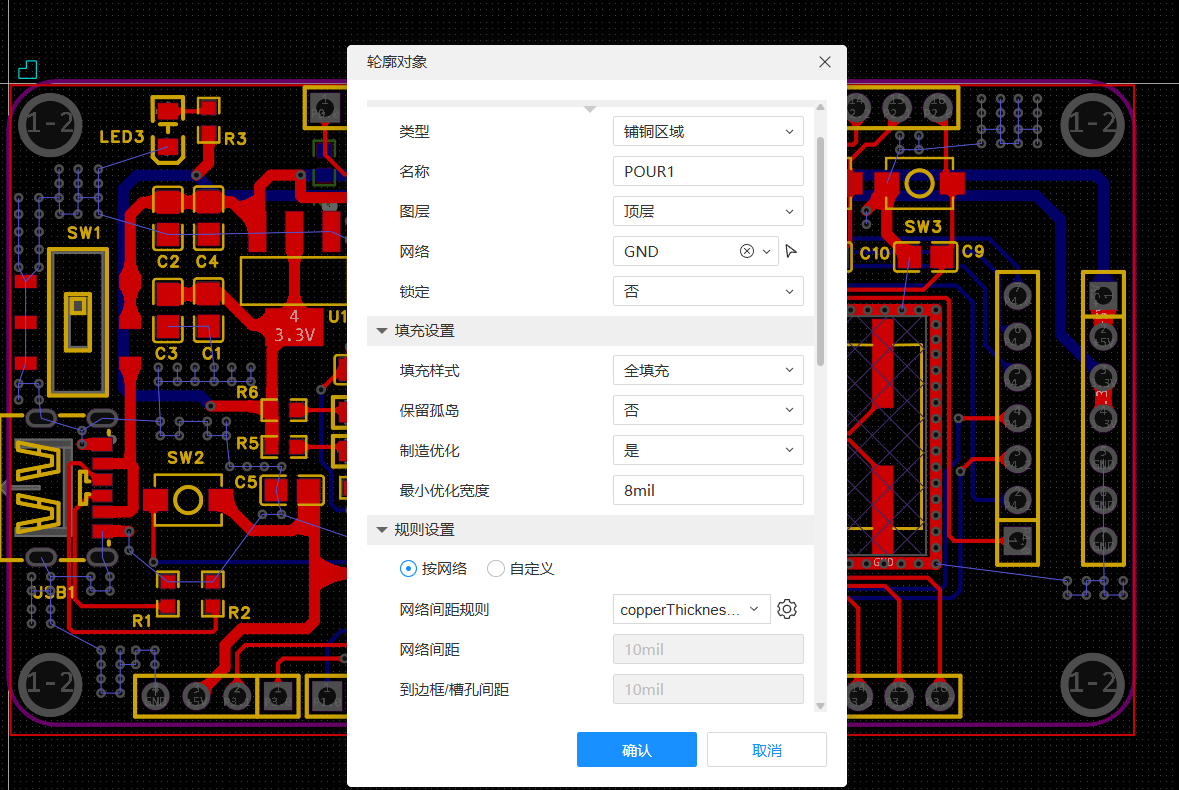Click the dialog scrollbar up arrow
The height and width of the screenshot is (790, 1179).
[820, 107]
